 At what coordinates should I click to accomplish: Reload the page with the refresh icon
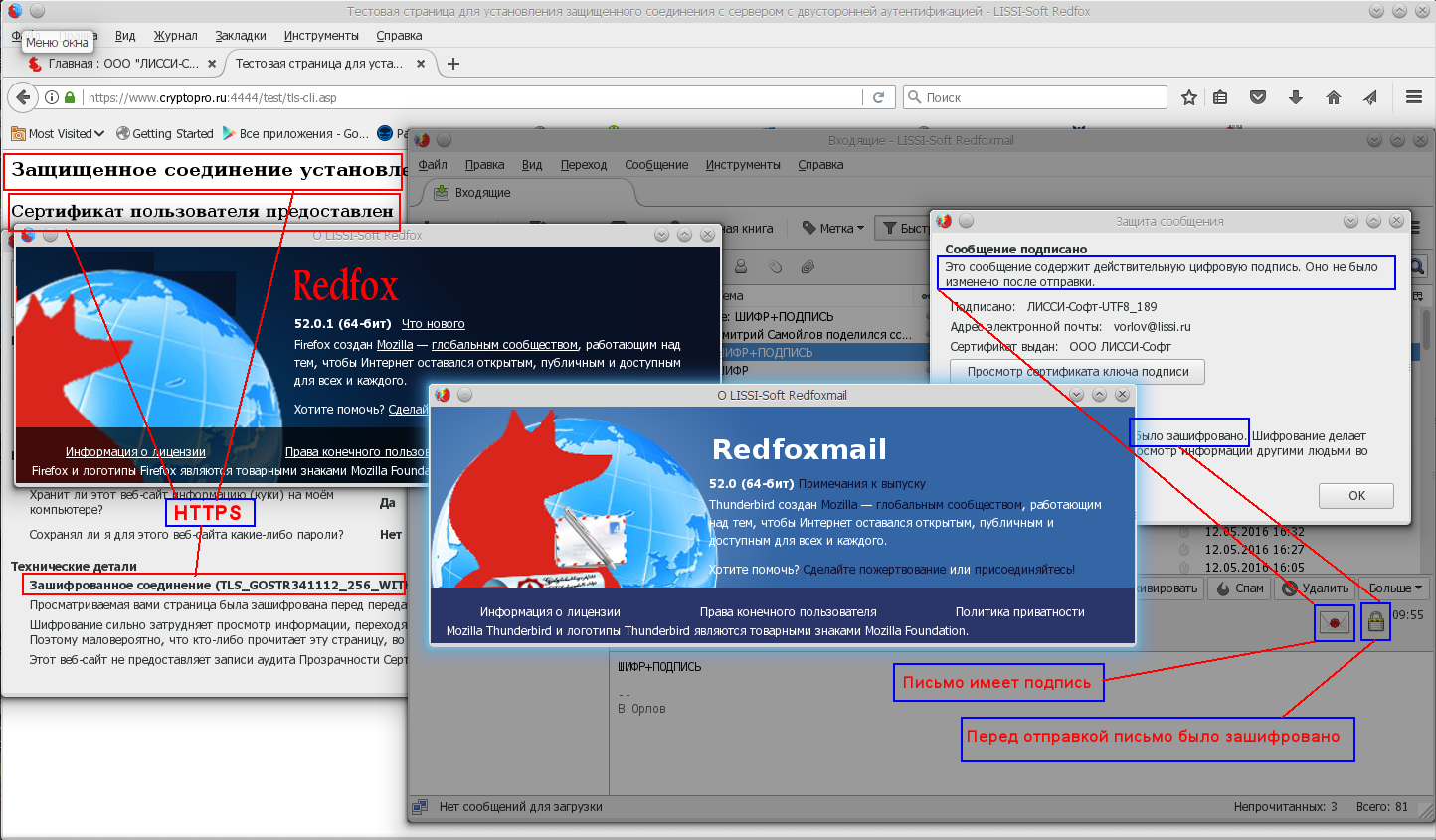click(878, 97)
